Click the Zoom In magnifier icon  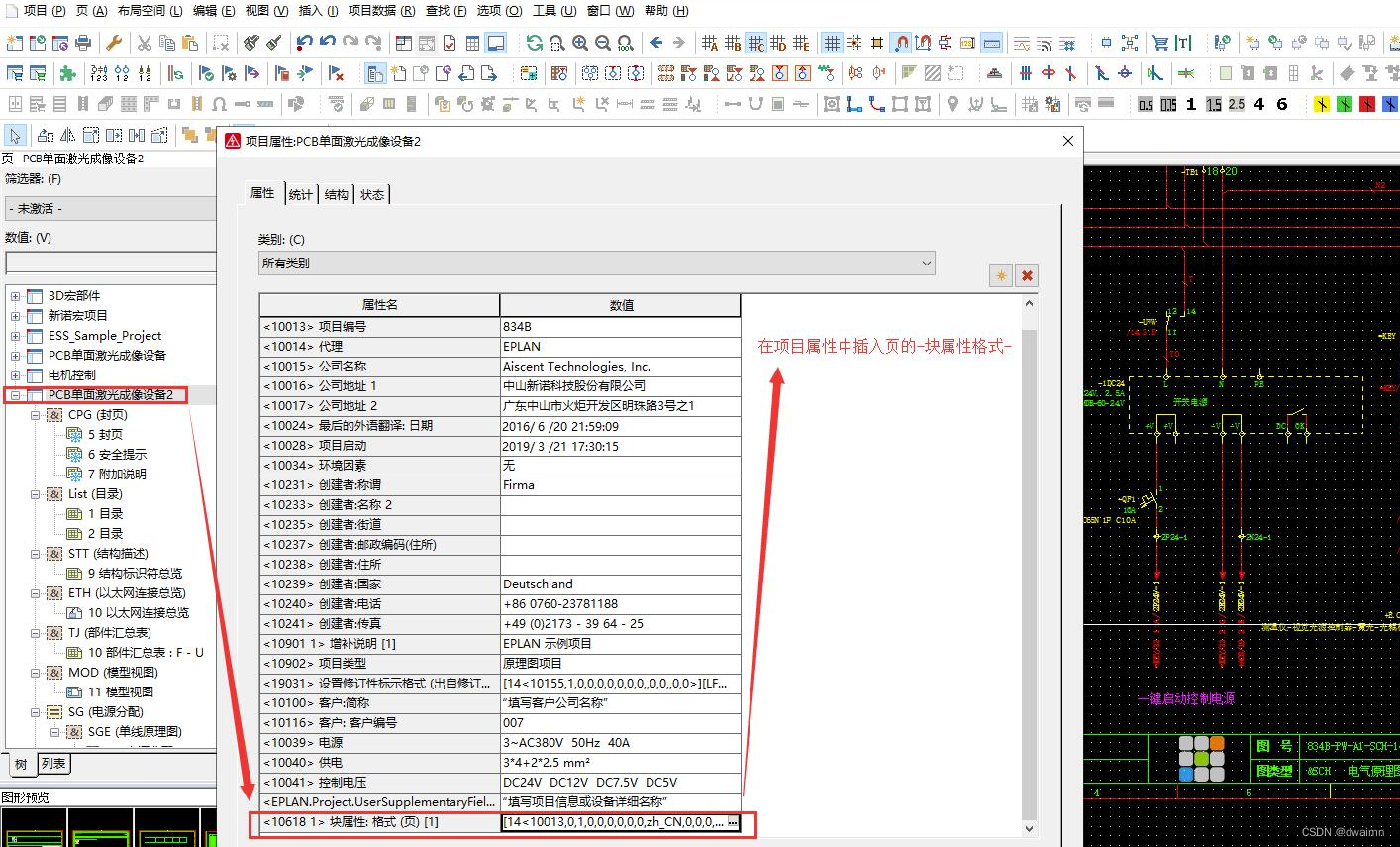point(578,43)
